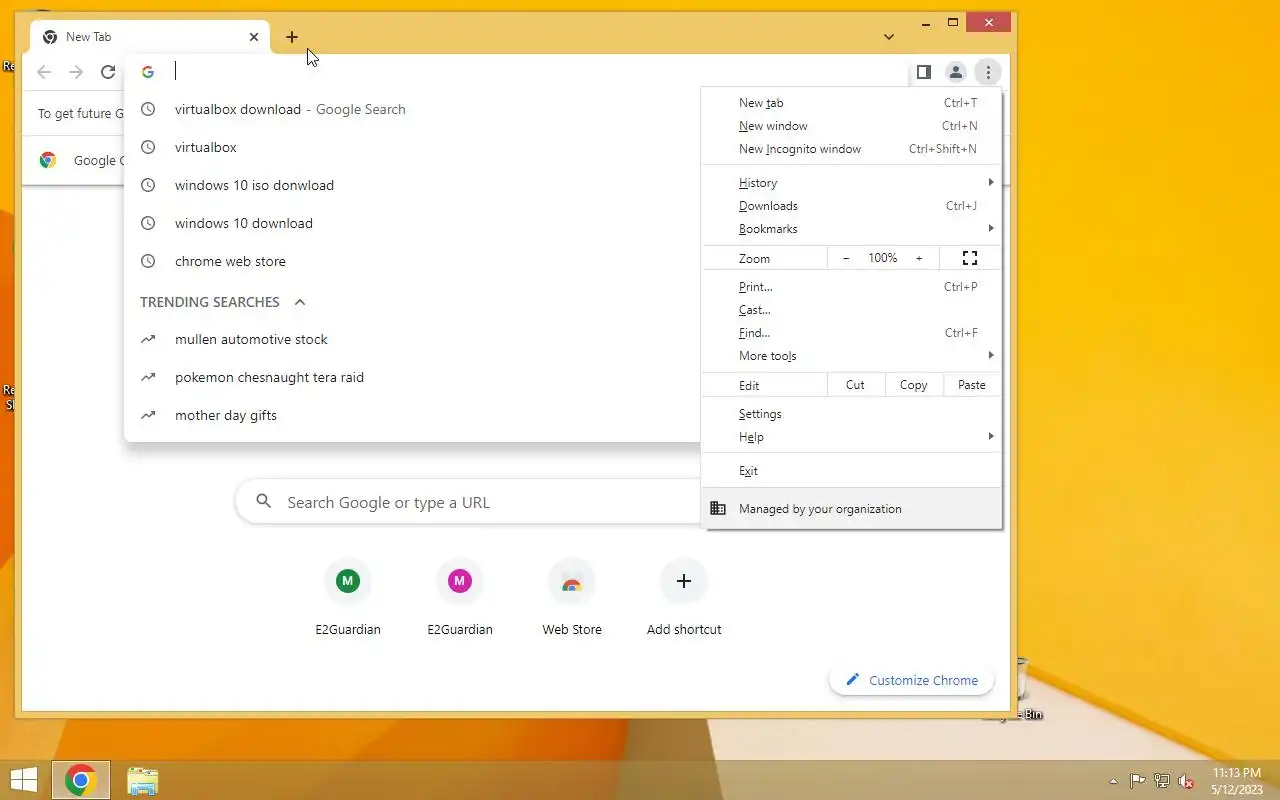Open the magenta E2Guardian shortcut
The height and width of the screenshot is (800, 1280).
460,598
